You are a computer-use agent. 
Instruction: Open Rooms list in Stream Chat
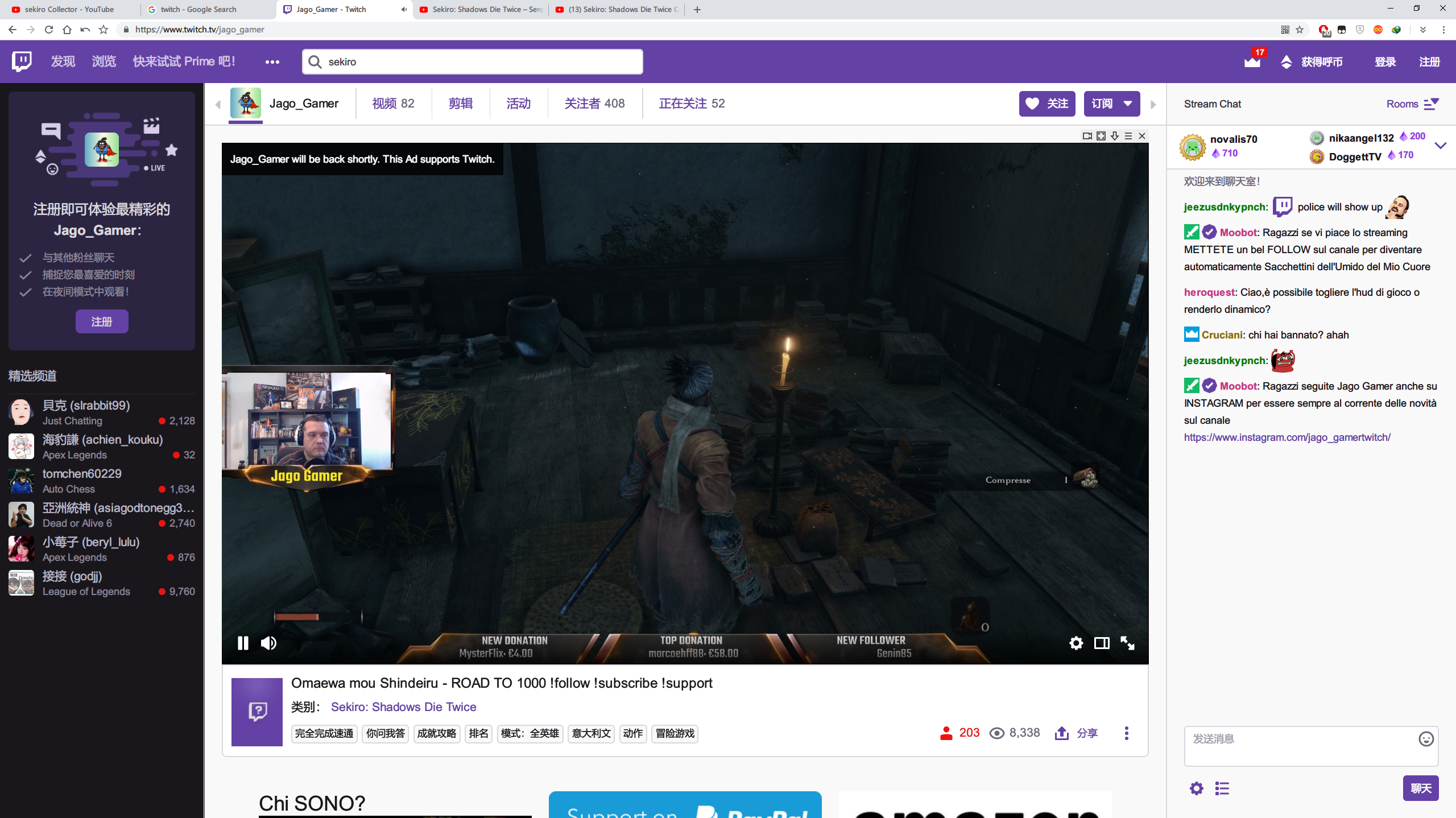(x=1413, y=104)
